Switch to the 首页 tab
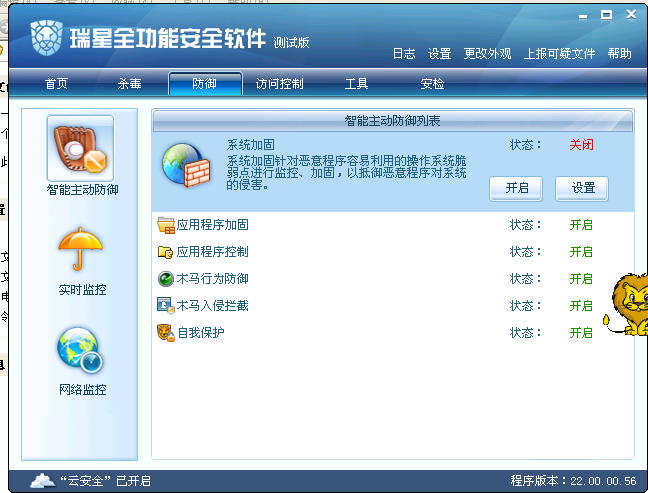 click(56, 84)
